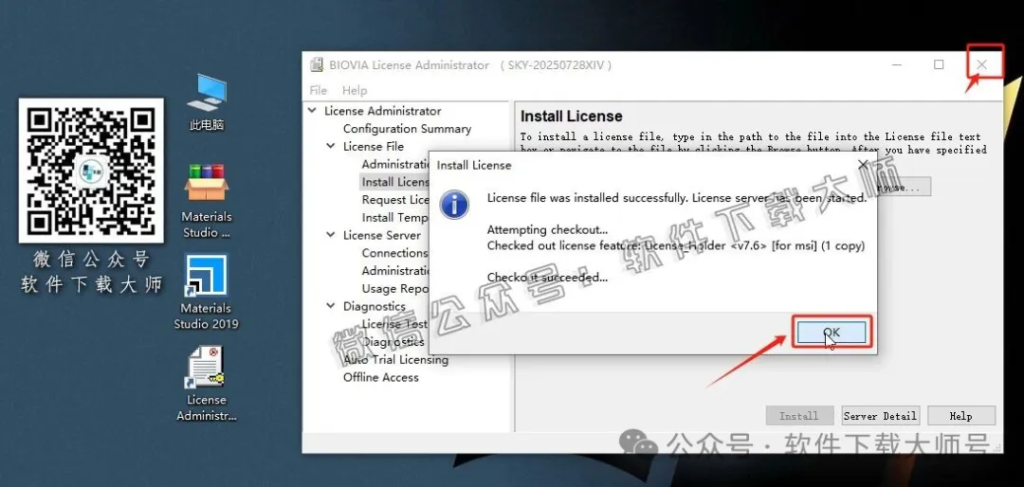Open the Help menu
The image size is (1024, 487).
coord(355,90)
